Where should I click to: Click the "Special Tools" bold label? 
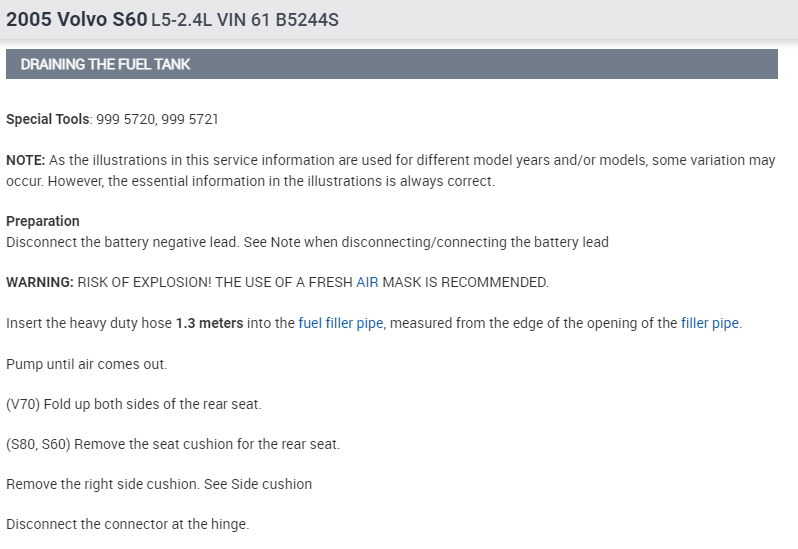click(48, 120)
